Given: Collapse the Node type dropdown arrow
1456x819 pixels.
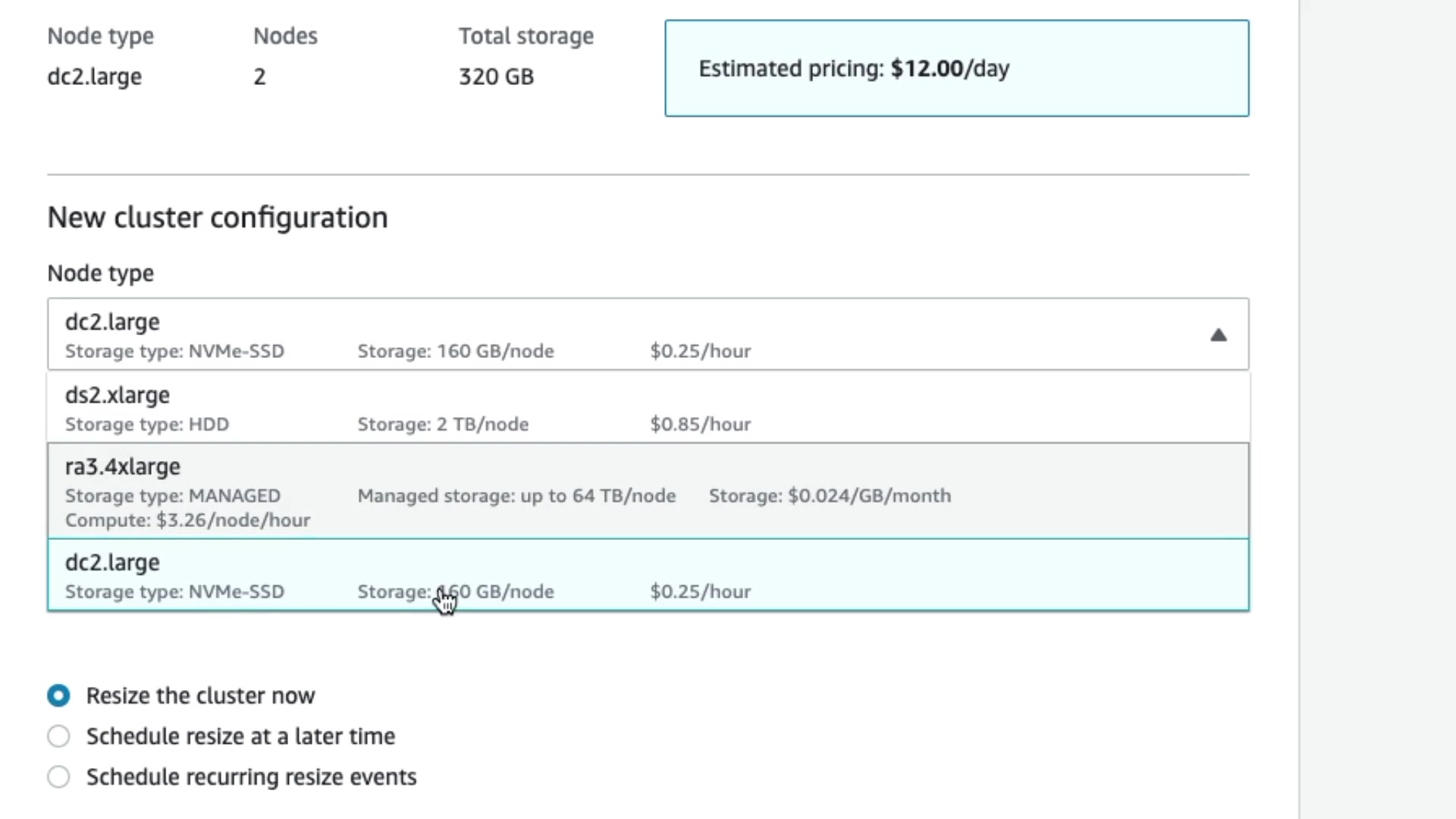Looking at the screenshot, I should point(1218,335).
